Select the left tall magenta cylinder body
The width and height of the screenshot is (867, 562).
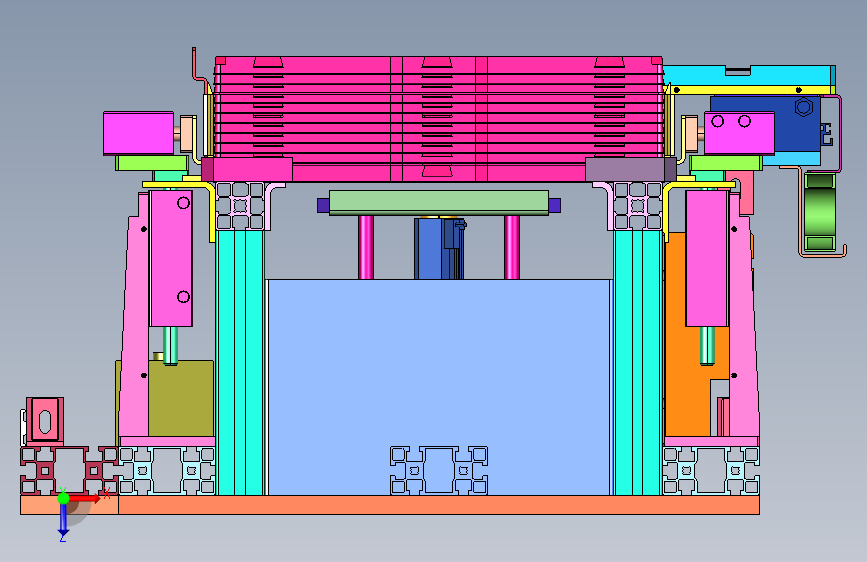click(171, 258)
